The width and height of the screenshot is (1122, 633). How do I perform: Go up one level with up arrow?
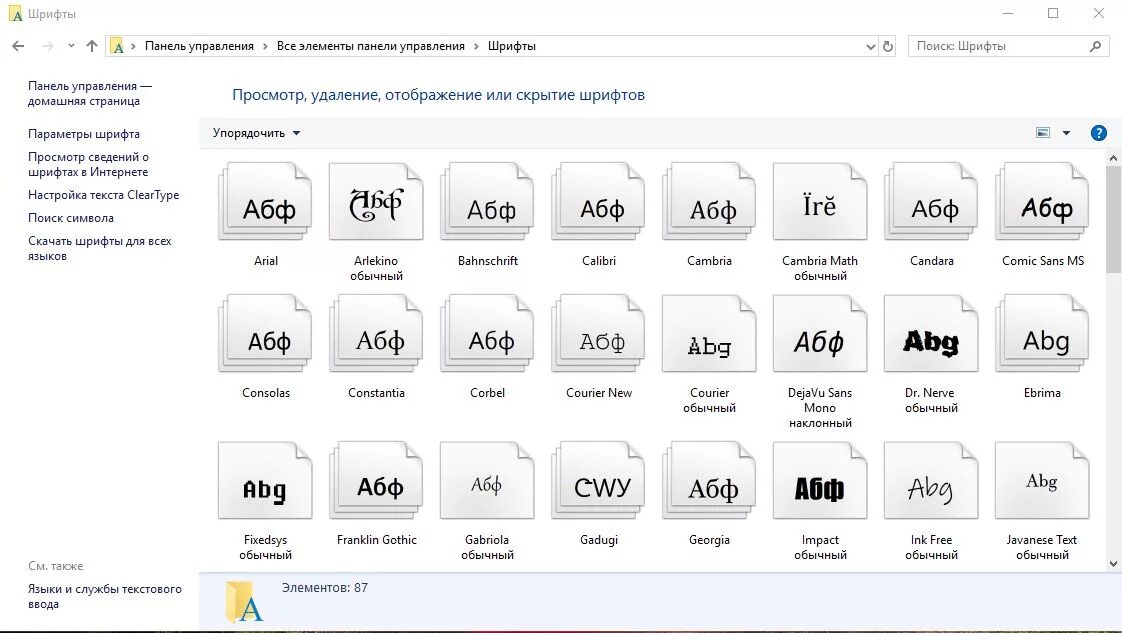[92, 46]
